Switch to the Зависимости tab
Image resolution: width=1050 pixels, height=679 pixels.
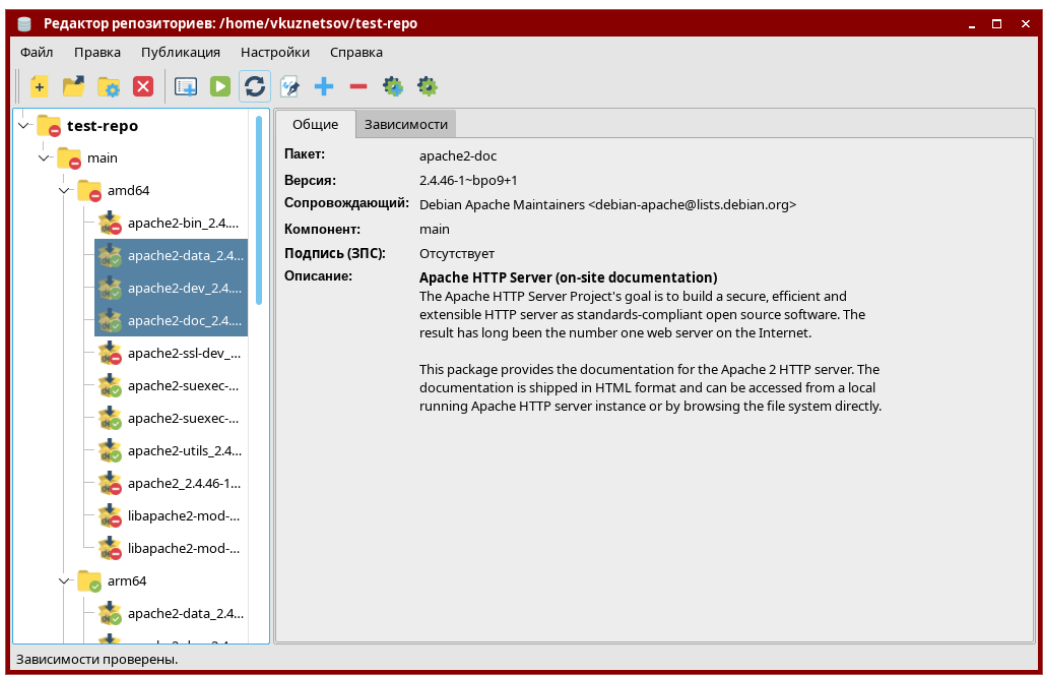pos(405,125)
